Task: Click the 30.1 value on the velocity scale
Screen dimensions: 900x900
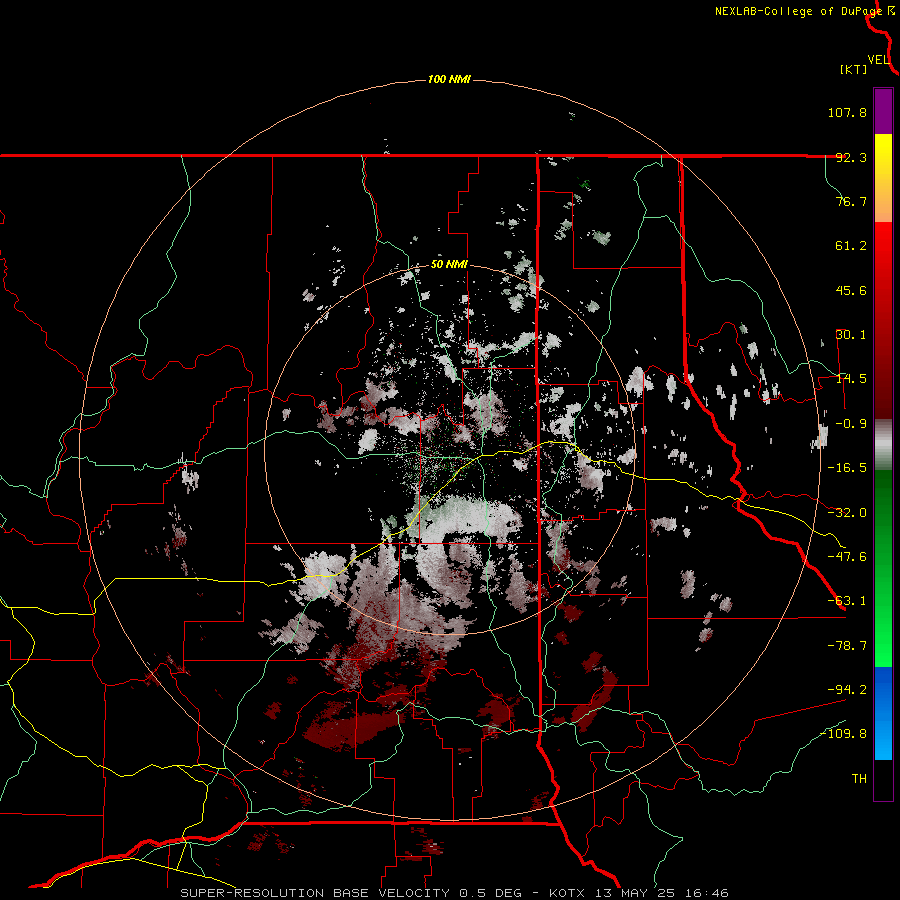Action: (x=851, y=335)
